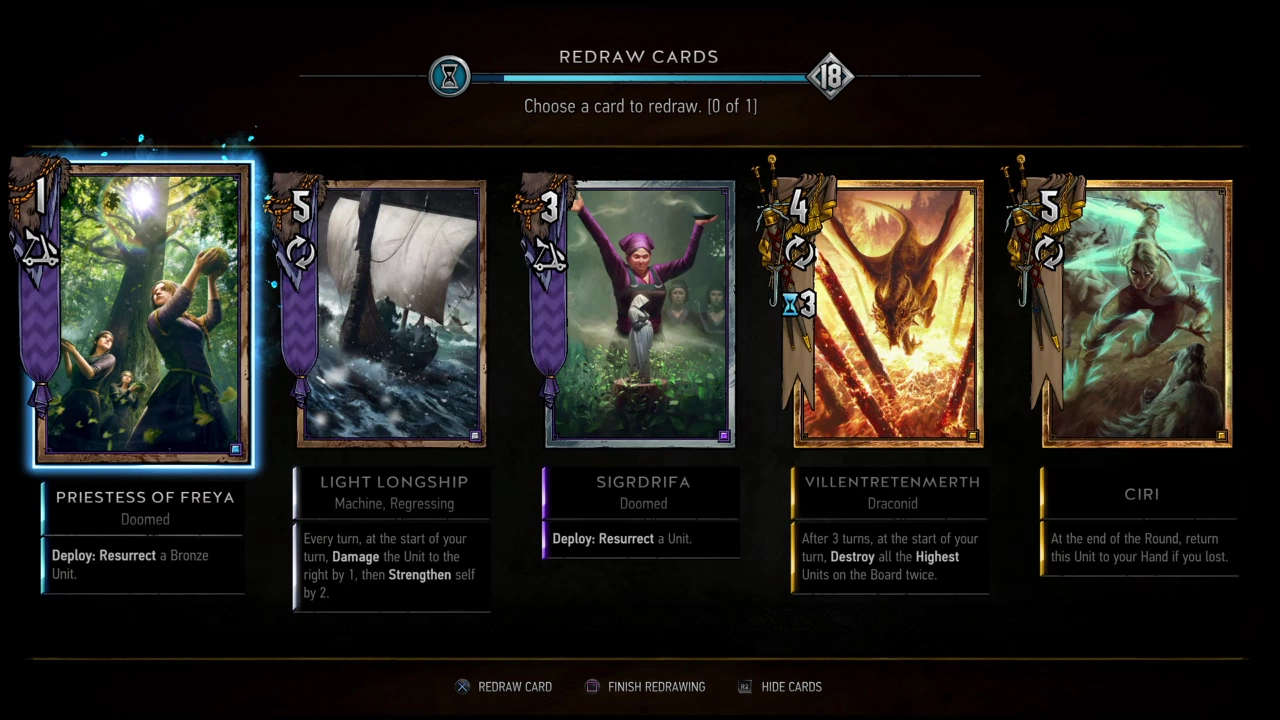Select the Ciri card artwork
This screenshot has width=1280, height=720.
click(1137, 314)
